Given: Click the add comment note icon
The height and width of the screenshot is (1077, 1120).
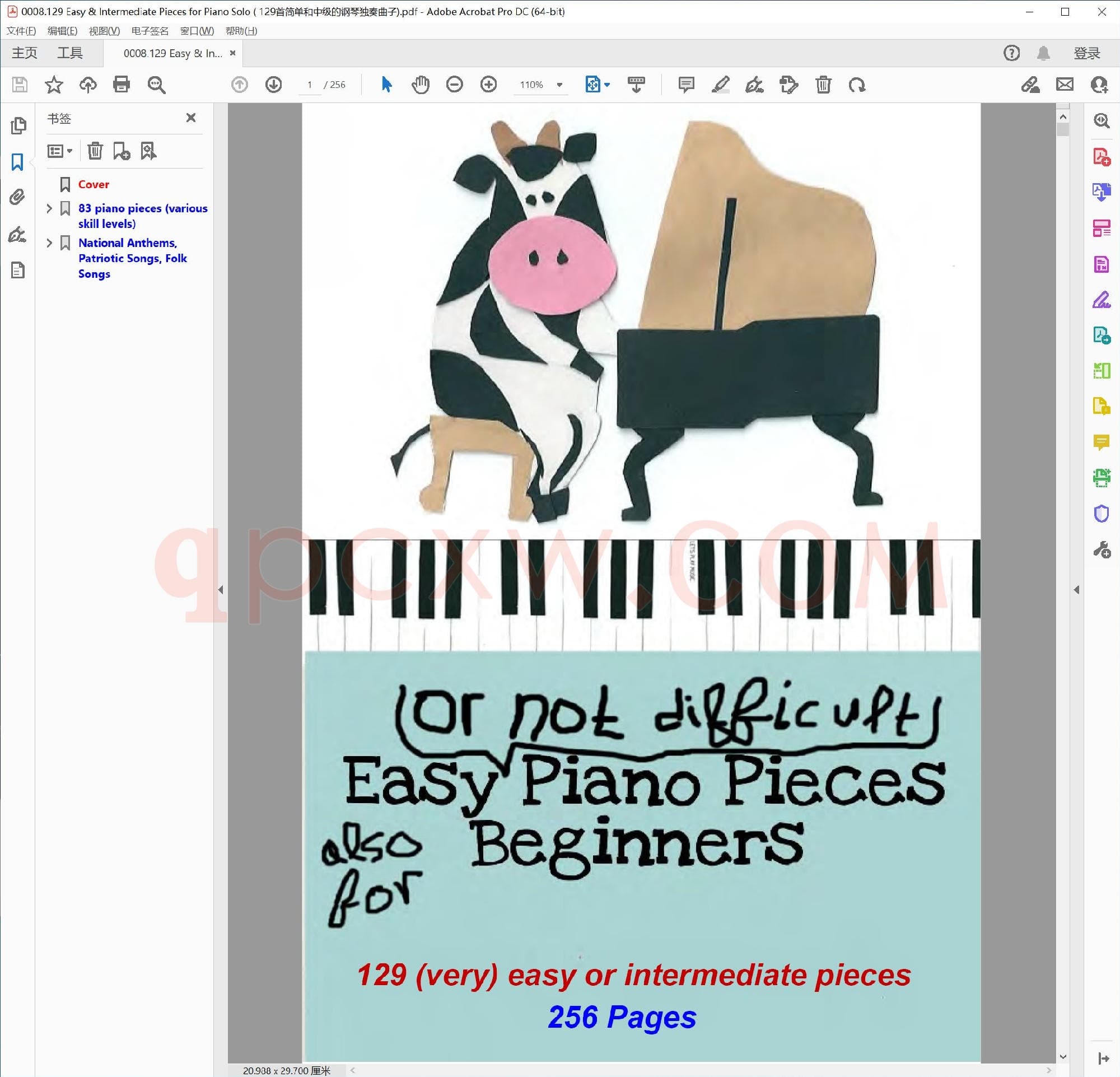Looking at the screenshot, I should 685,85.
